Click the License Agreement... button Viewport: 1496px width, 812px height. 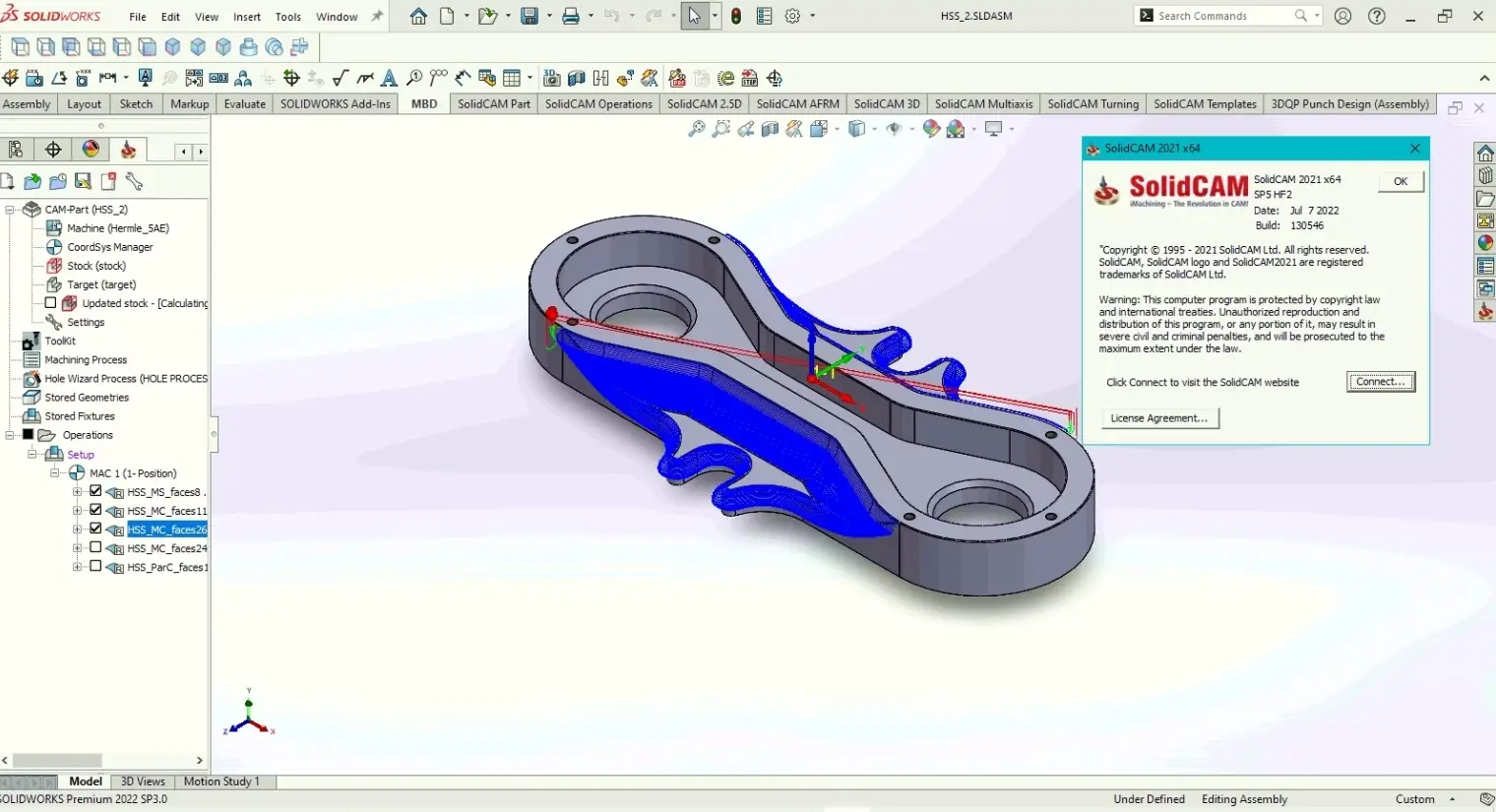pyautogui.click(x=1159, y=418)
